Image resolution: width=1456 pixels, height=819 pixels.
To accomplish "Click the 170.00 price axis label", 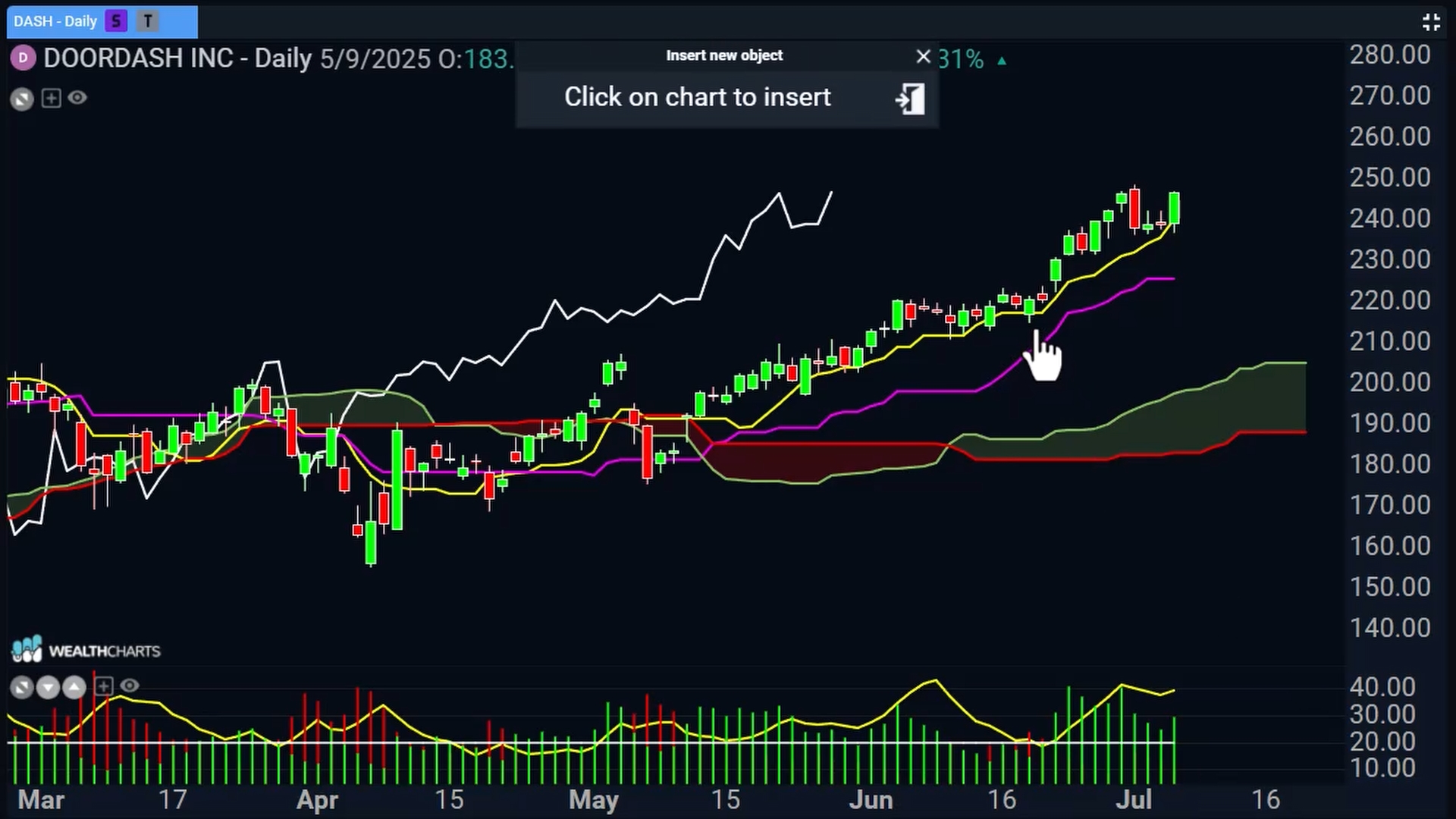I will (x=1389, y=505).
